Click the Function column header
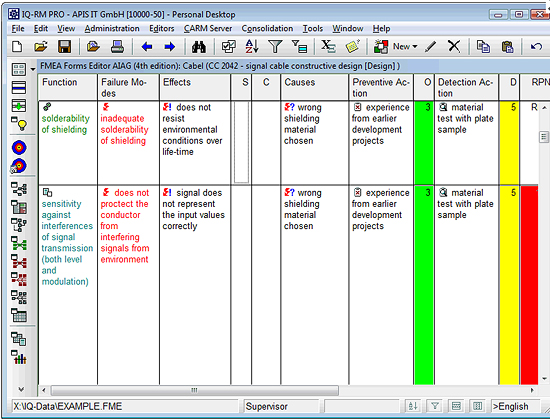The image size is (550, 420). [x=68, y=87]
